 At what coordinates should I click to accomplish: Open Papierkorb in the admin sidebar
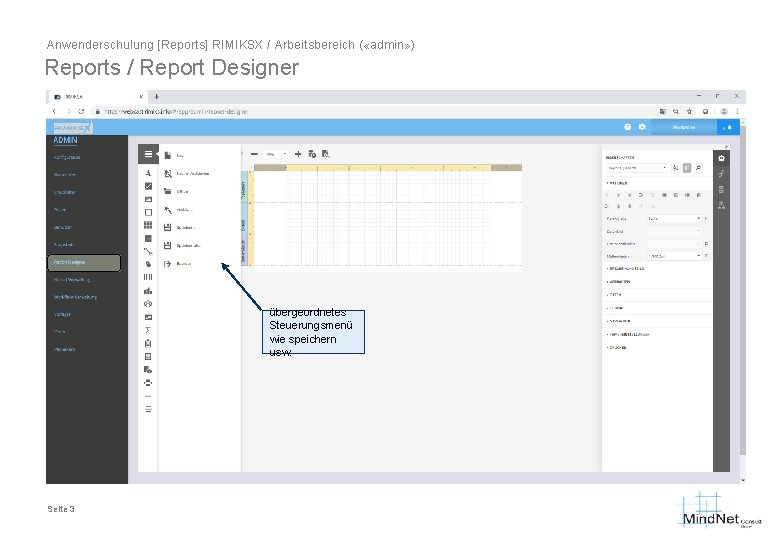tap(64, 350)
